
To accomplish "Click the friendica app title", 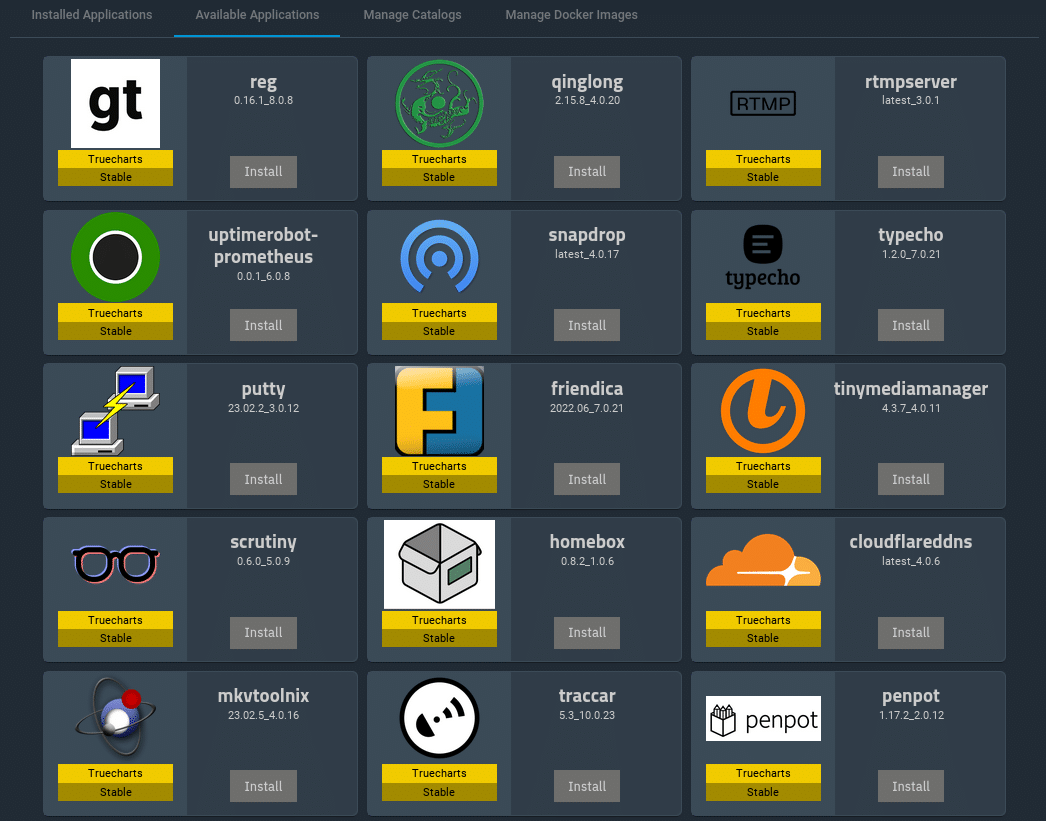I will pyautogui.click(x=587, y=388).
